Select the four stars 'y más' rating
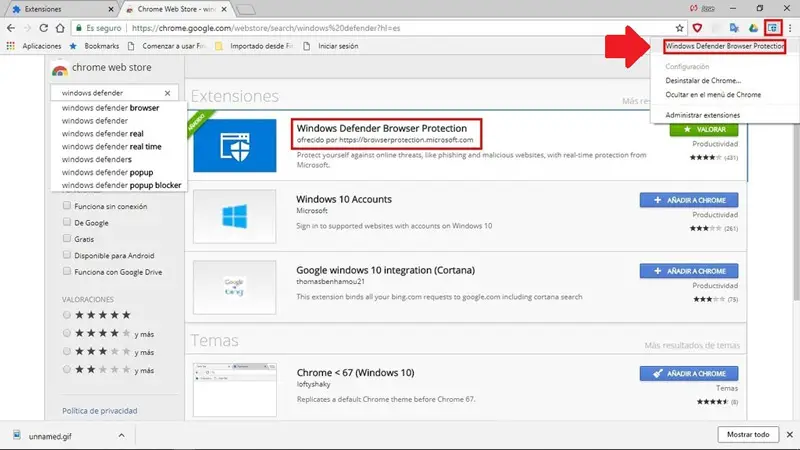Image resolution: width=800 pixels, height=450 pixels. pos(67,333)
